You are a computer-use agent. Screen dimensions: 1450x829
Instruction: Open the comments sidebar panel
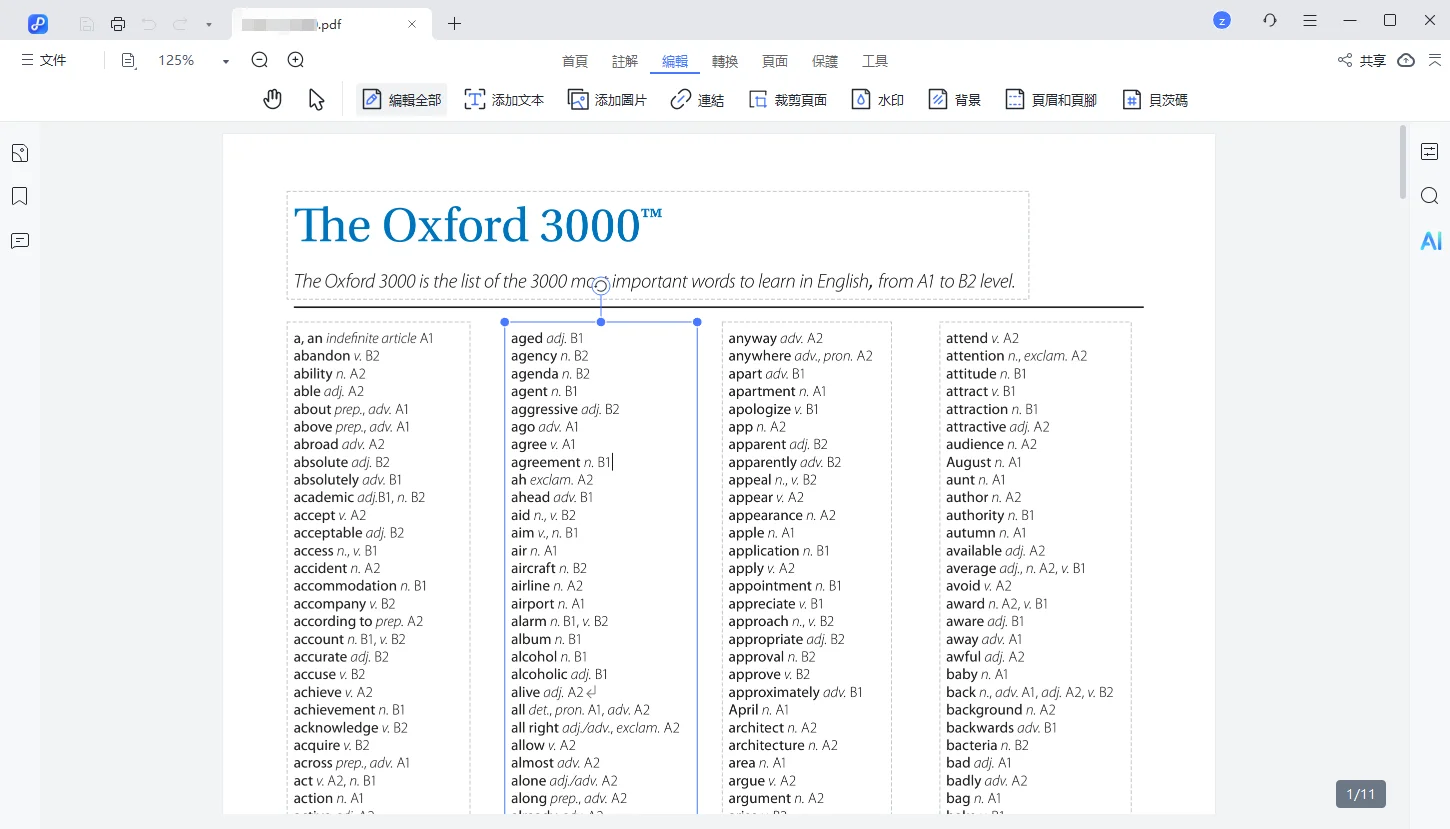pos(20,241)
